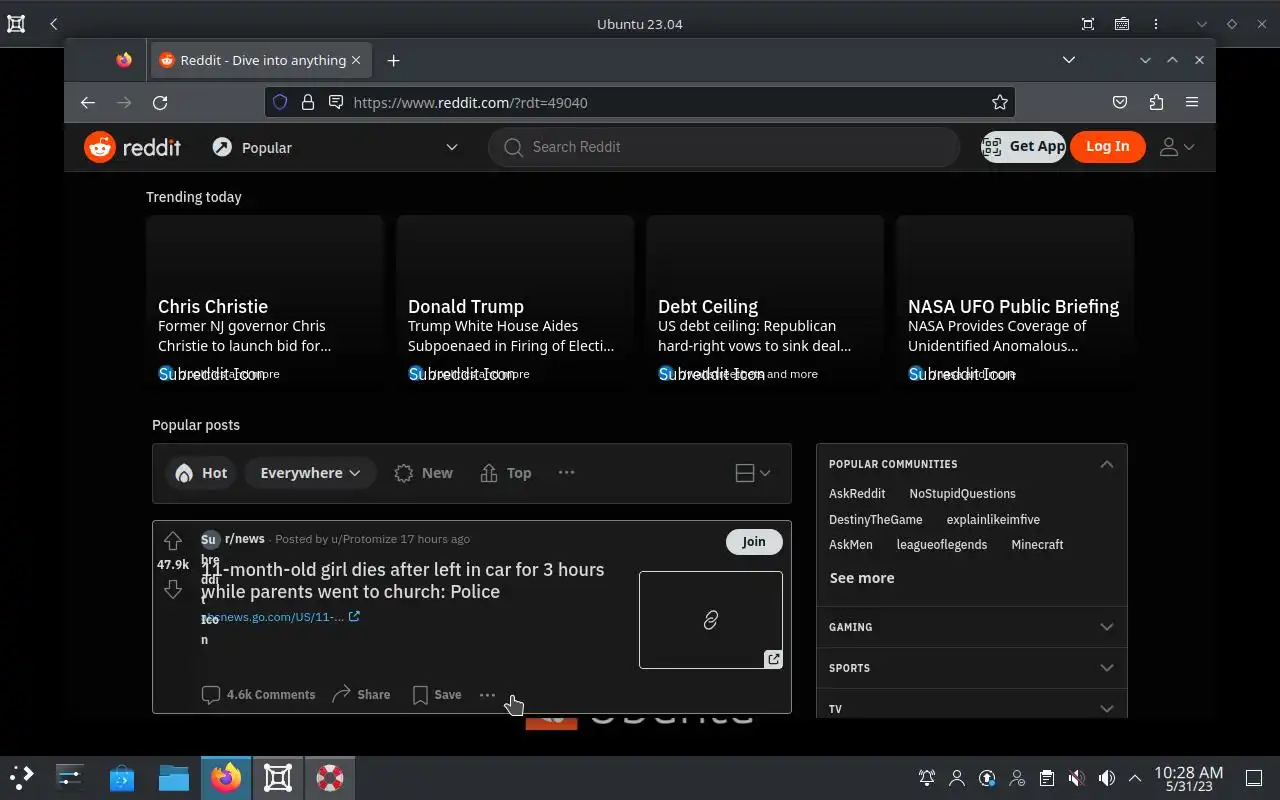Open the user account menu dropdown

pyautogui.click(x=1176, y=147)
